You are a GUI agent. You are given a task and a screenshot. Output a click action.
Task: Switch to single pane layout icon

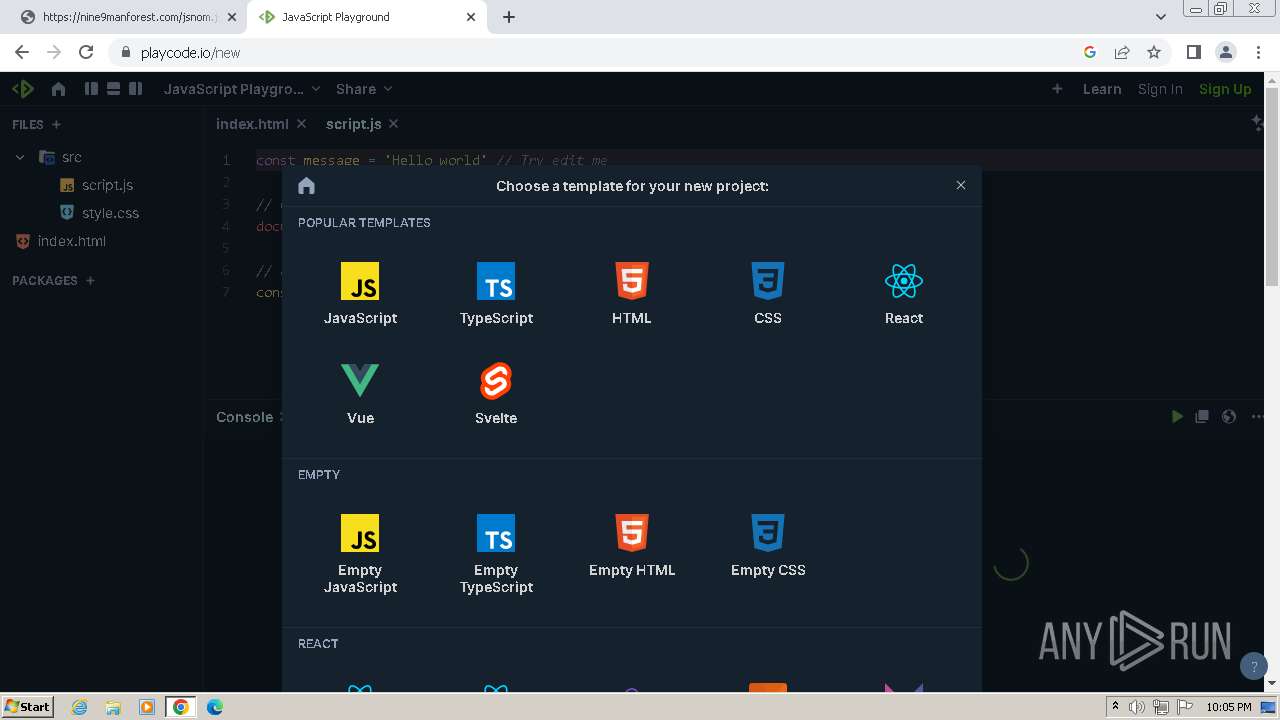point(135,89)
